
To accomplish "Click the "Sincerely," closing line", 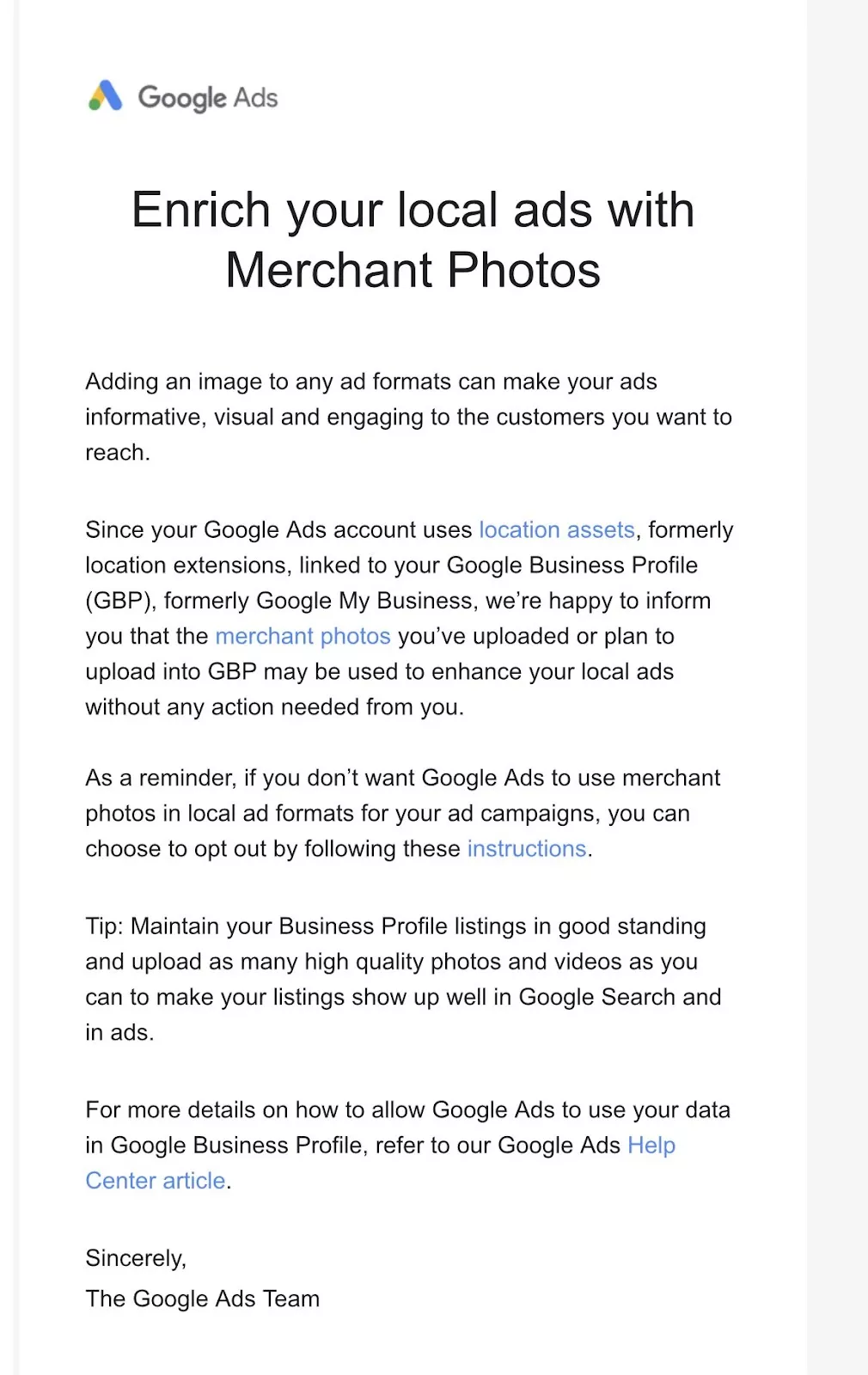I will click(136, 1258).
